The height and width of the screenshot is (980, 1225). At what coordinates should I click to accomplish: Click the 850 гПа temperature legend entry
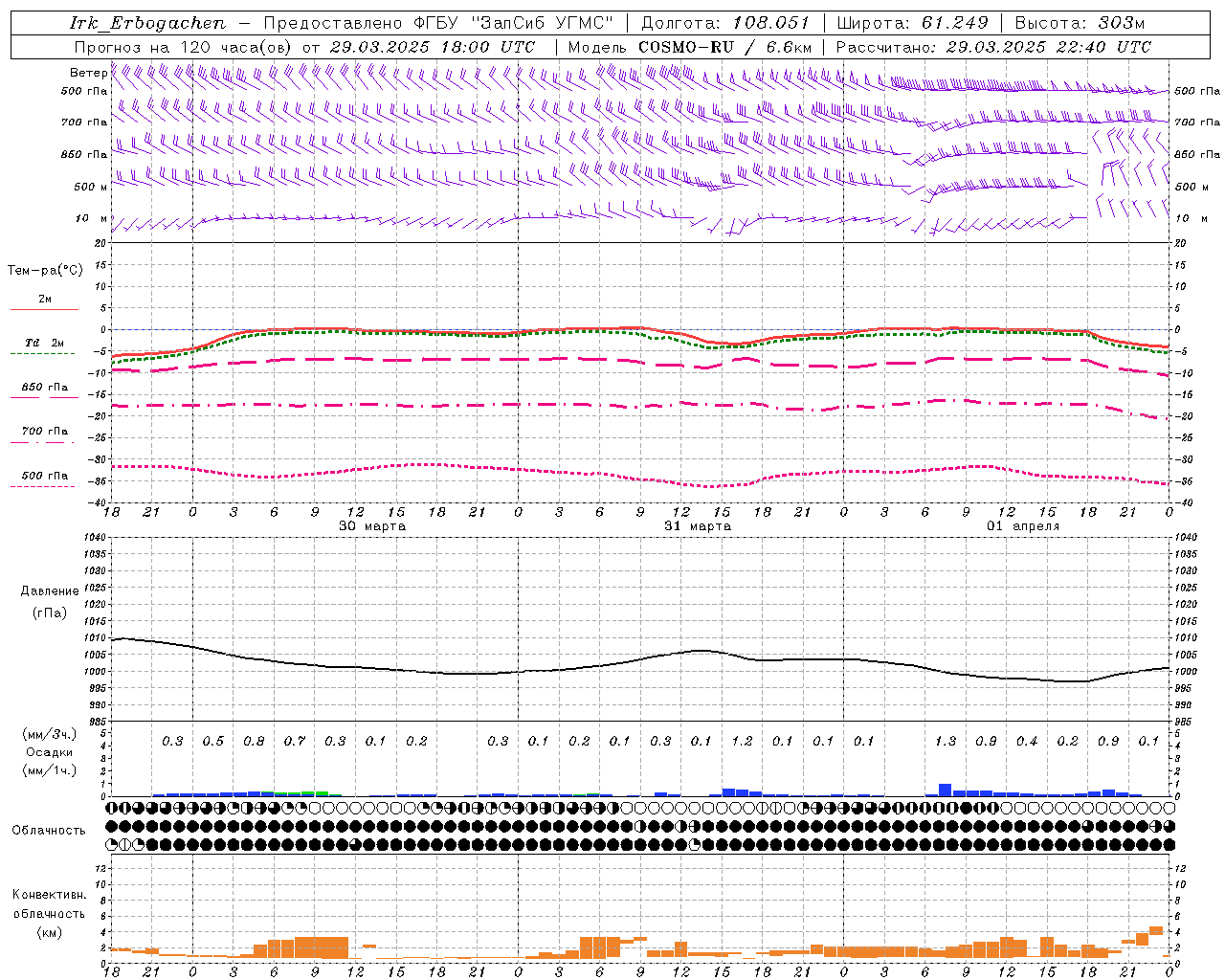tap(44, 388)
